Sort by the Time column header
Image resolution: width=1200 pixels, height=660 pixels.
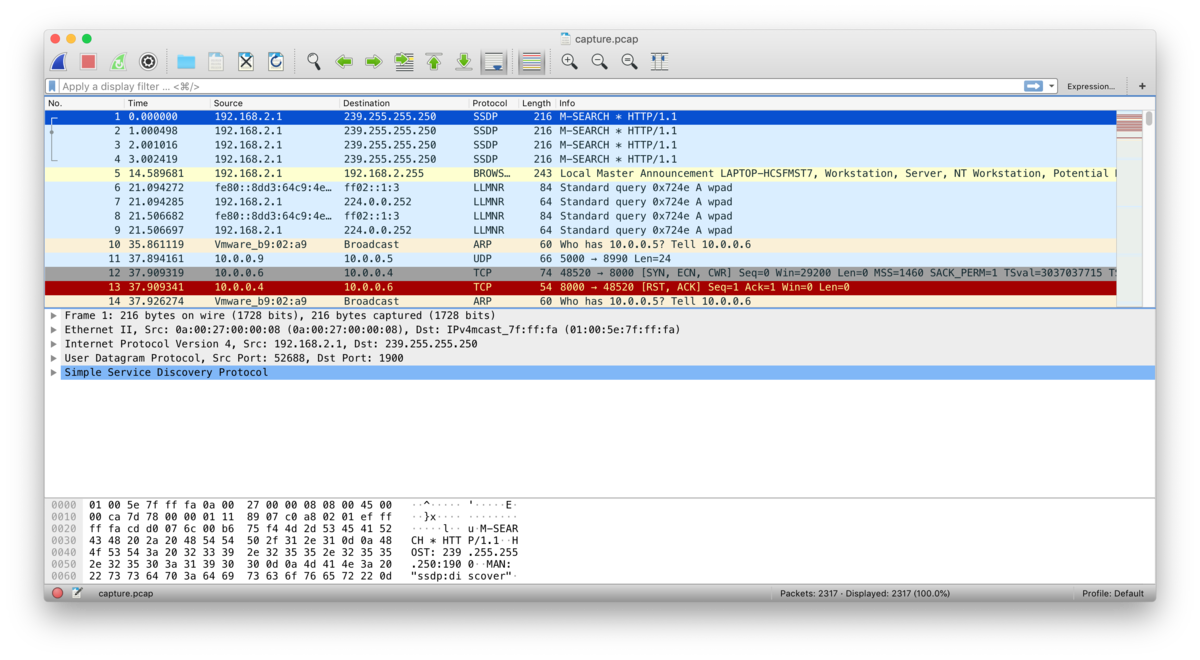167,103
